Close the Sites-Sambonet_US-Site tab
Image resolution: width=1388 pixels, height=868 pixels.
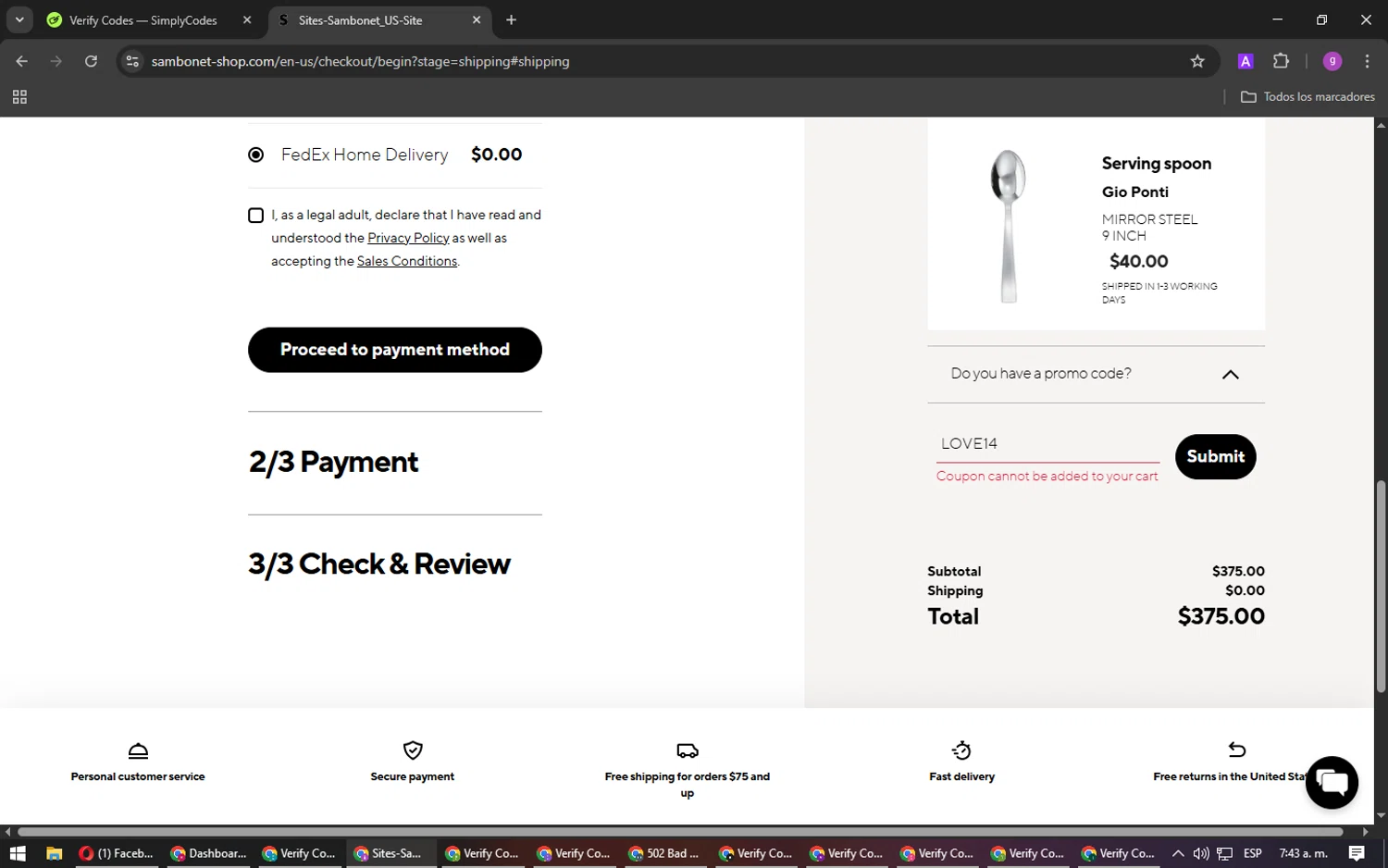[477, 20]
